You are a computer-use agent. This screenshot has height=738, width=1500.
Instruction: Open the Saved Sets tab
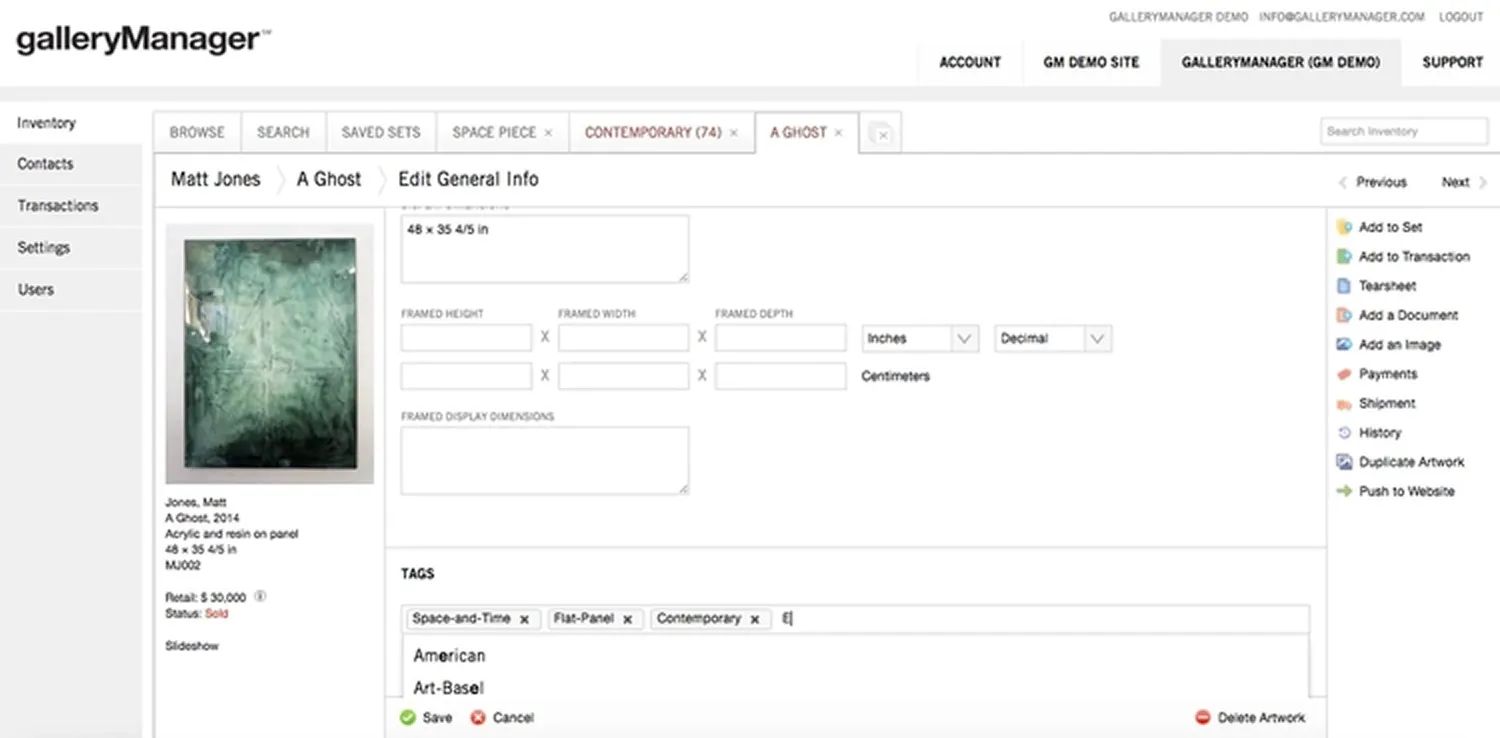pyautogui.click(x=381, y=132)
